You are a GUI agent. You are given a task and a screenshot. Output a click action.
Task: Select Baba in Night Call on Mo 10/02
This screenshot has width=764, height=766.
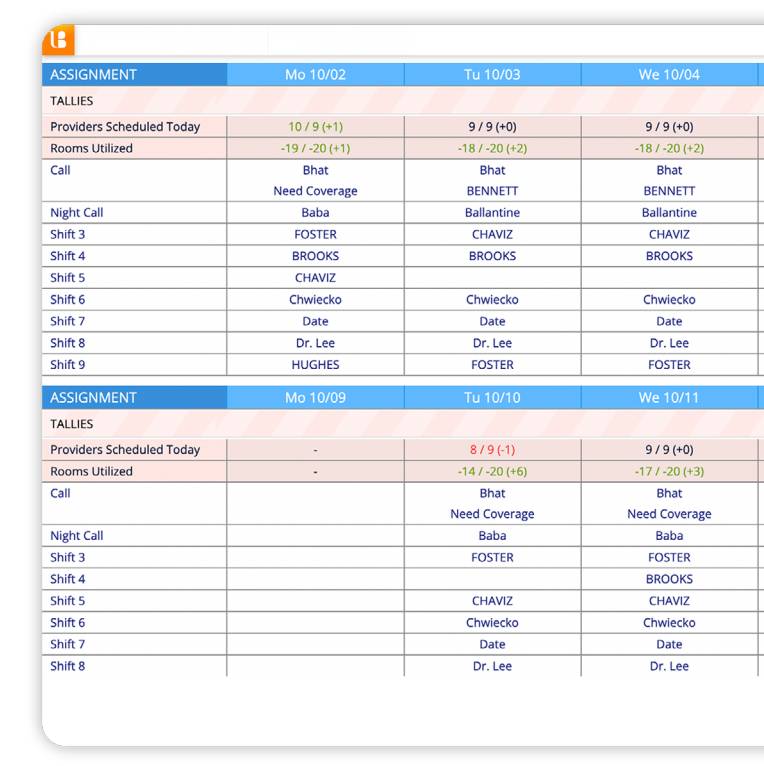pyautogui.click(x=315, y=213)
